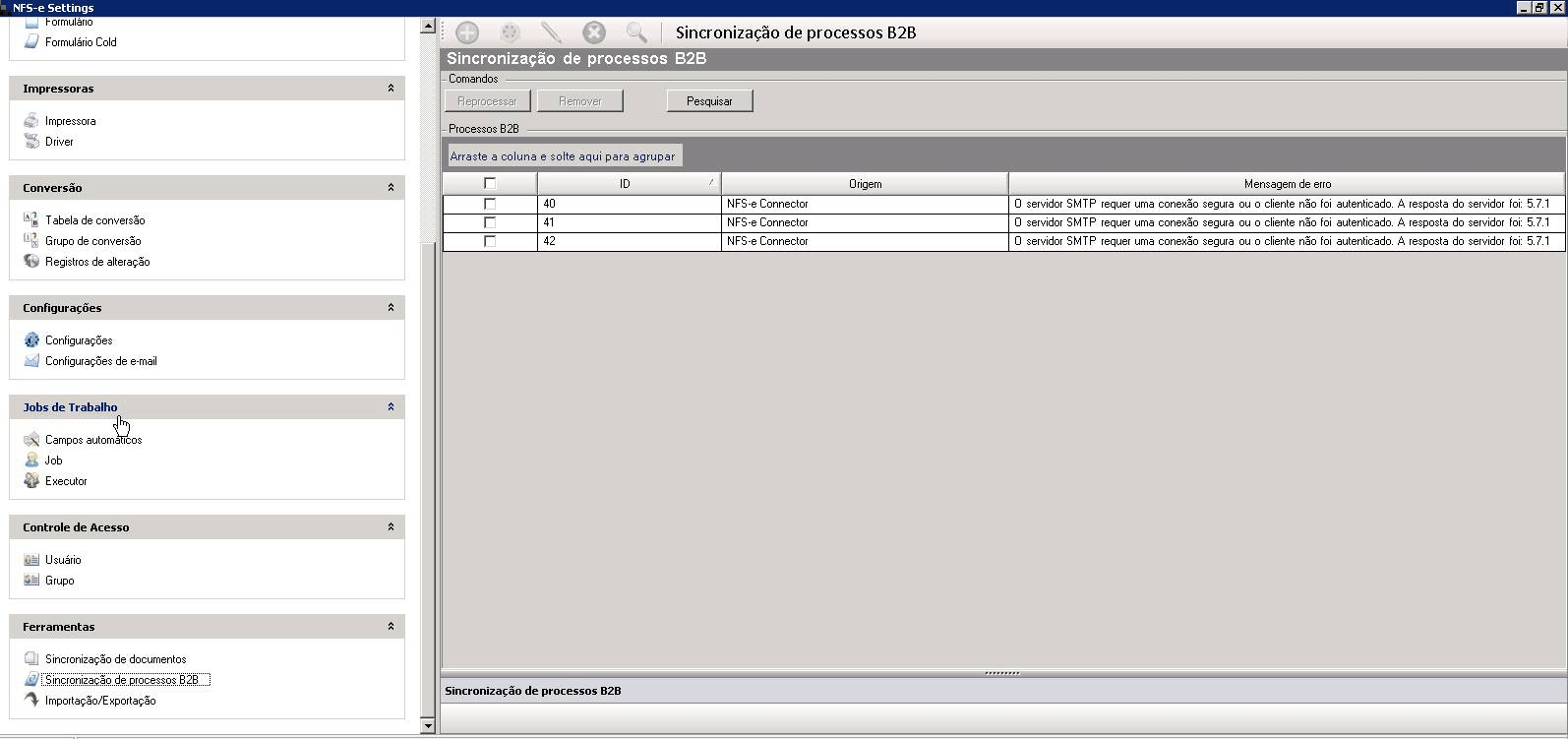Collapse the Ferramentas section
Image resolution: width=1568 pixels, height=739 pixels.
391,627
